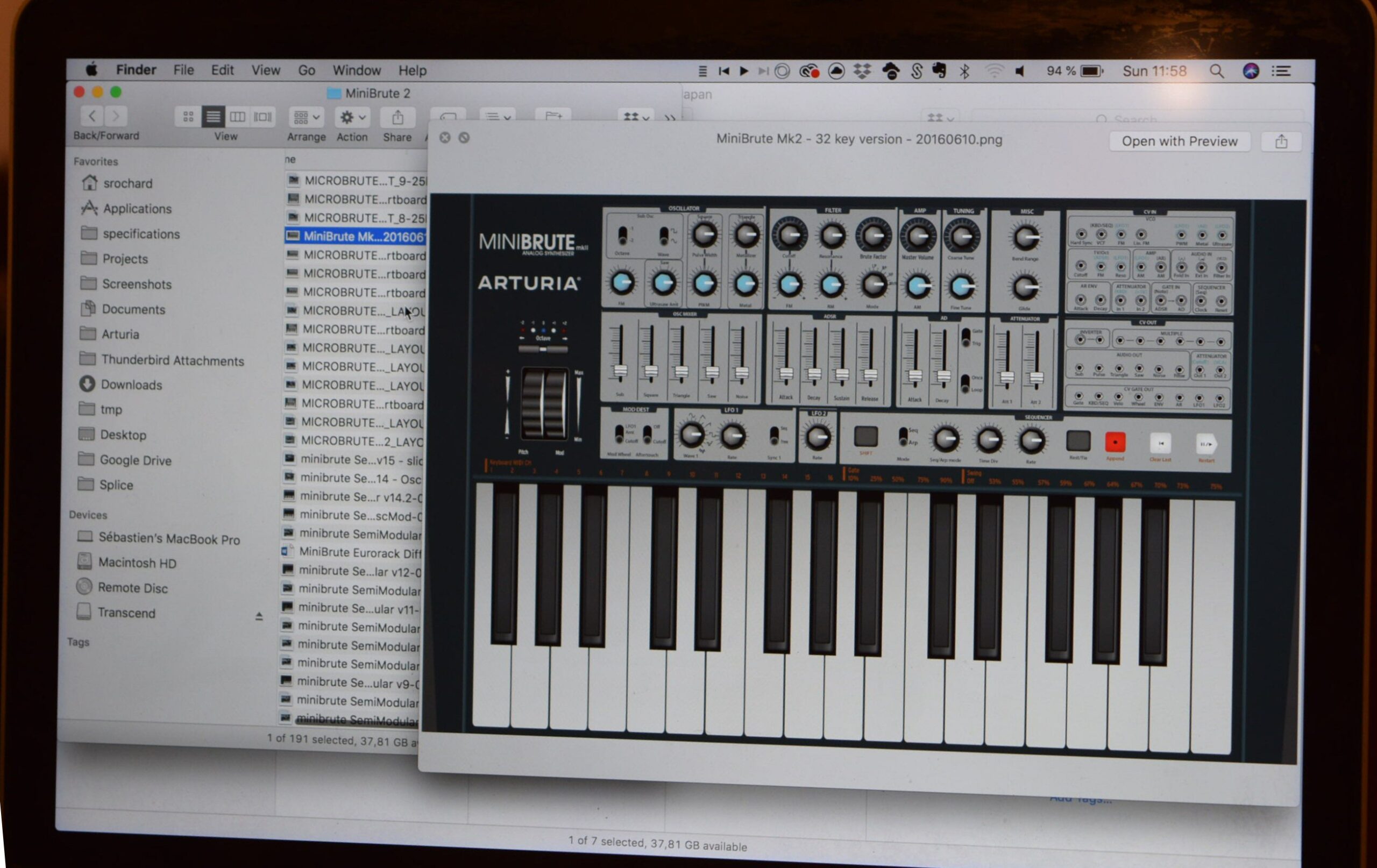Open the File menu
Image resolution: width=1377 pixels, height=868 pixels.
coord(183,70)
